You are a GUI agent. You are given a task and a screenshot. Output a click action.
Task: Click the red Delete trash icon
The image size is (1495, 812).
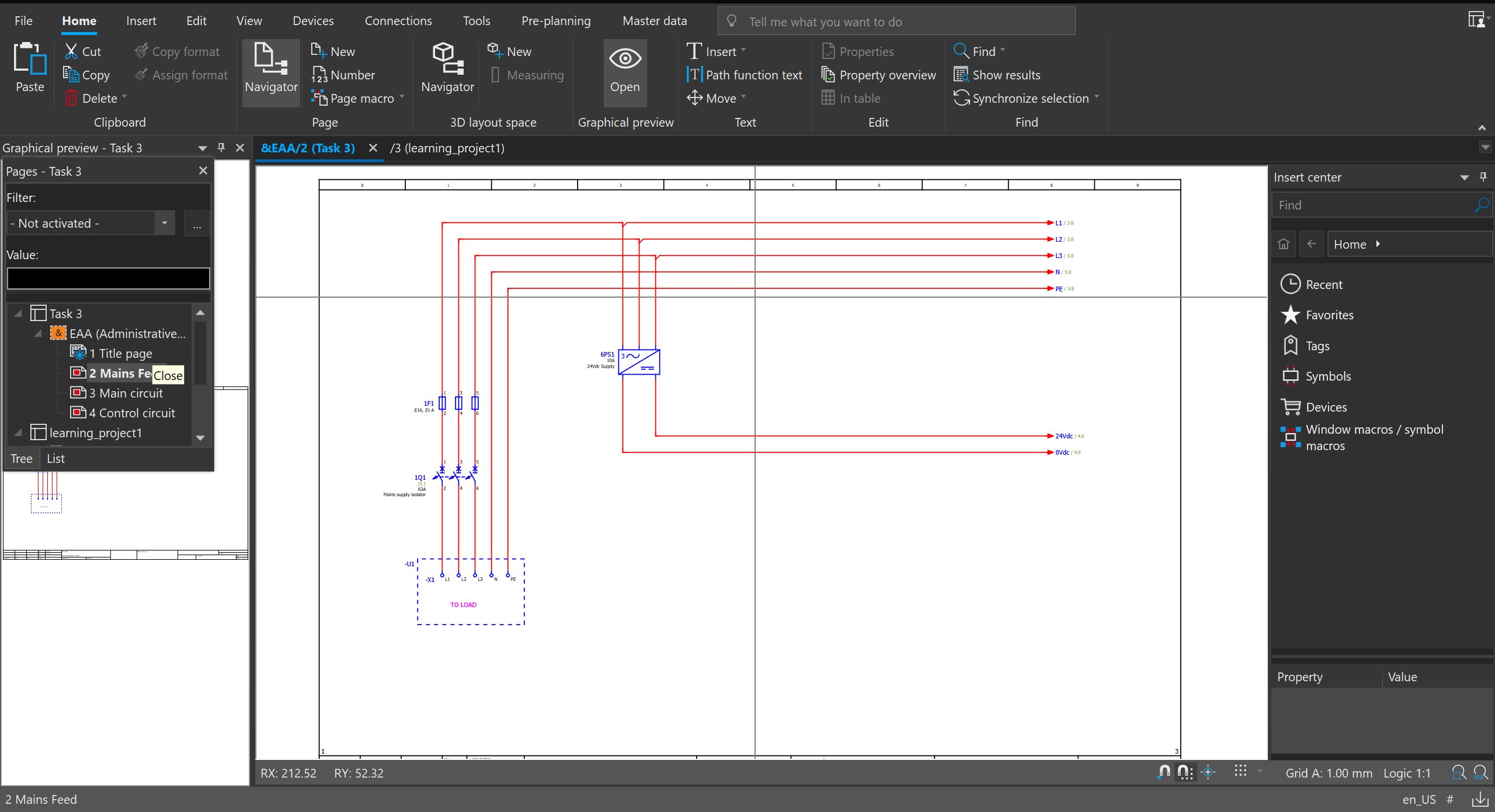pos(71,98)
